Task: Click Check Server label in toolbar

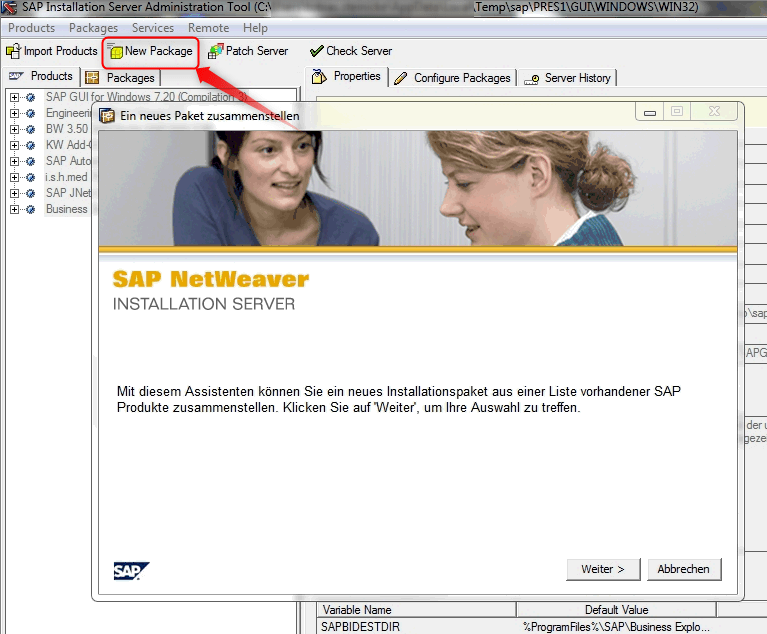Action: tap(359, 51)
